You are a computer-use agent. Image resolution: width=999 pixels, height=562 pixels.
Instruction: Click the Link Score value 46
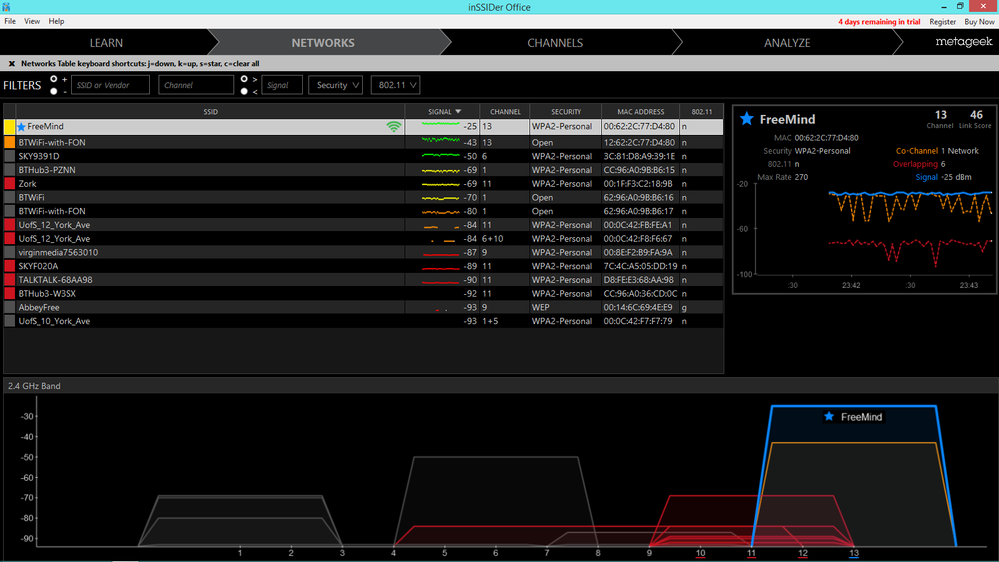(976, 115)
